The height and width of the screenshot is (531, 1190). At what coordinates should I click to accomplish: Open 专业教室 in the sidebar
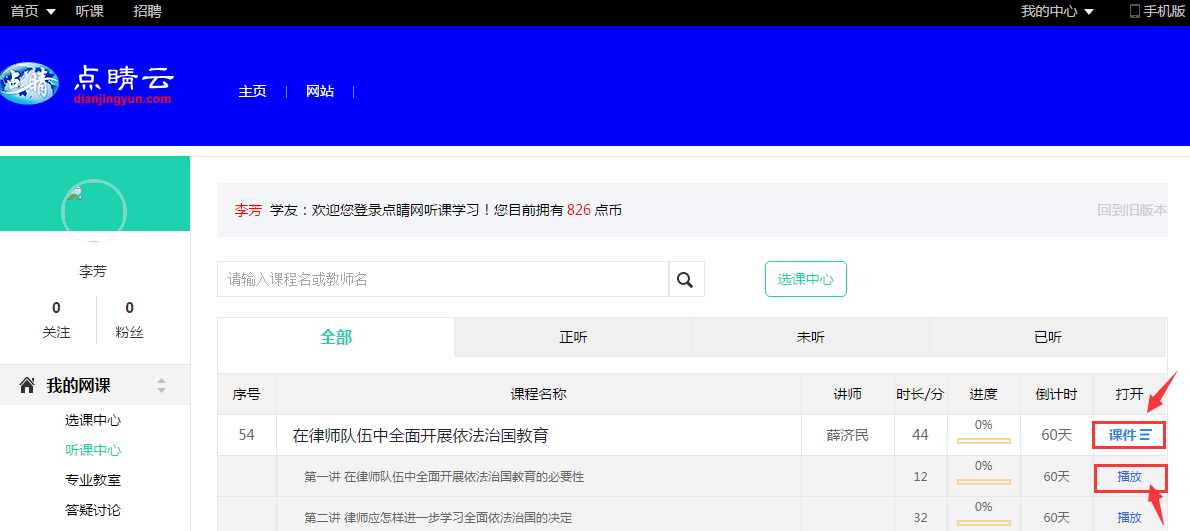[x=93, y=480]
